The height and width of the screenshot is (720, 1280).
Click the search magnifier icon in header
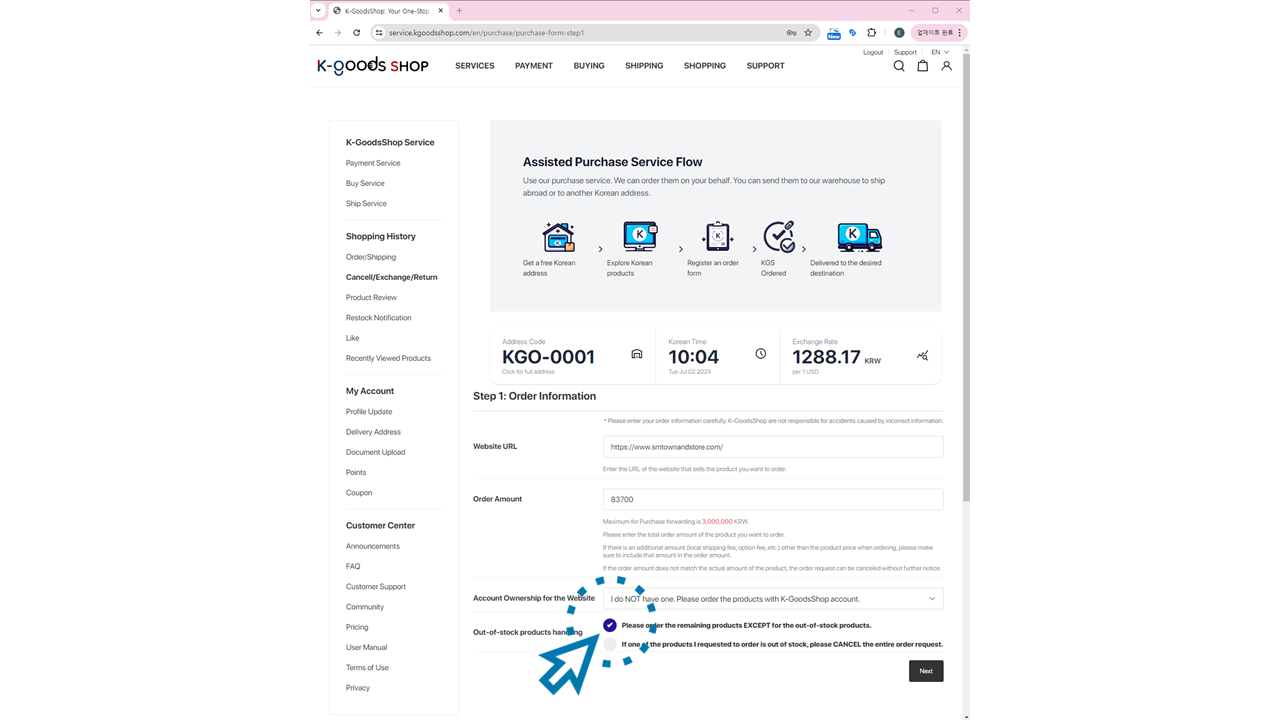click(898, 66)
